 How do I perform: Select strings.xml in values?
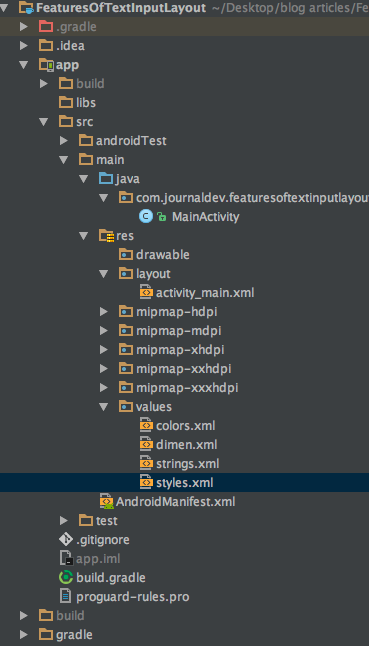pyautogui.click(x=187, y=464)
